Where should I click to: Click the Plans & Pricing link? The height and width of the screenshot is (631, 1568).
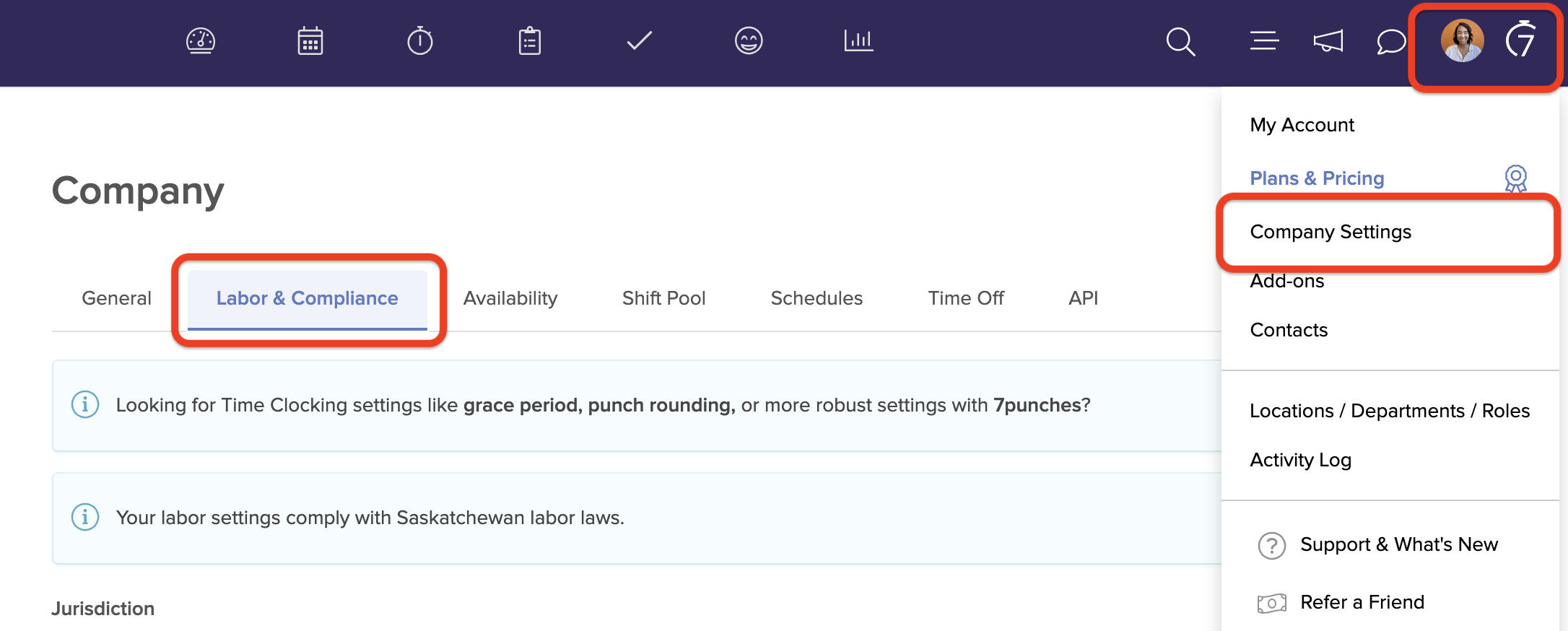(x=1317, y=178)
